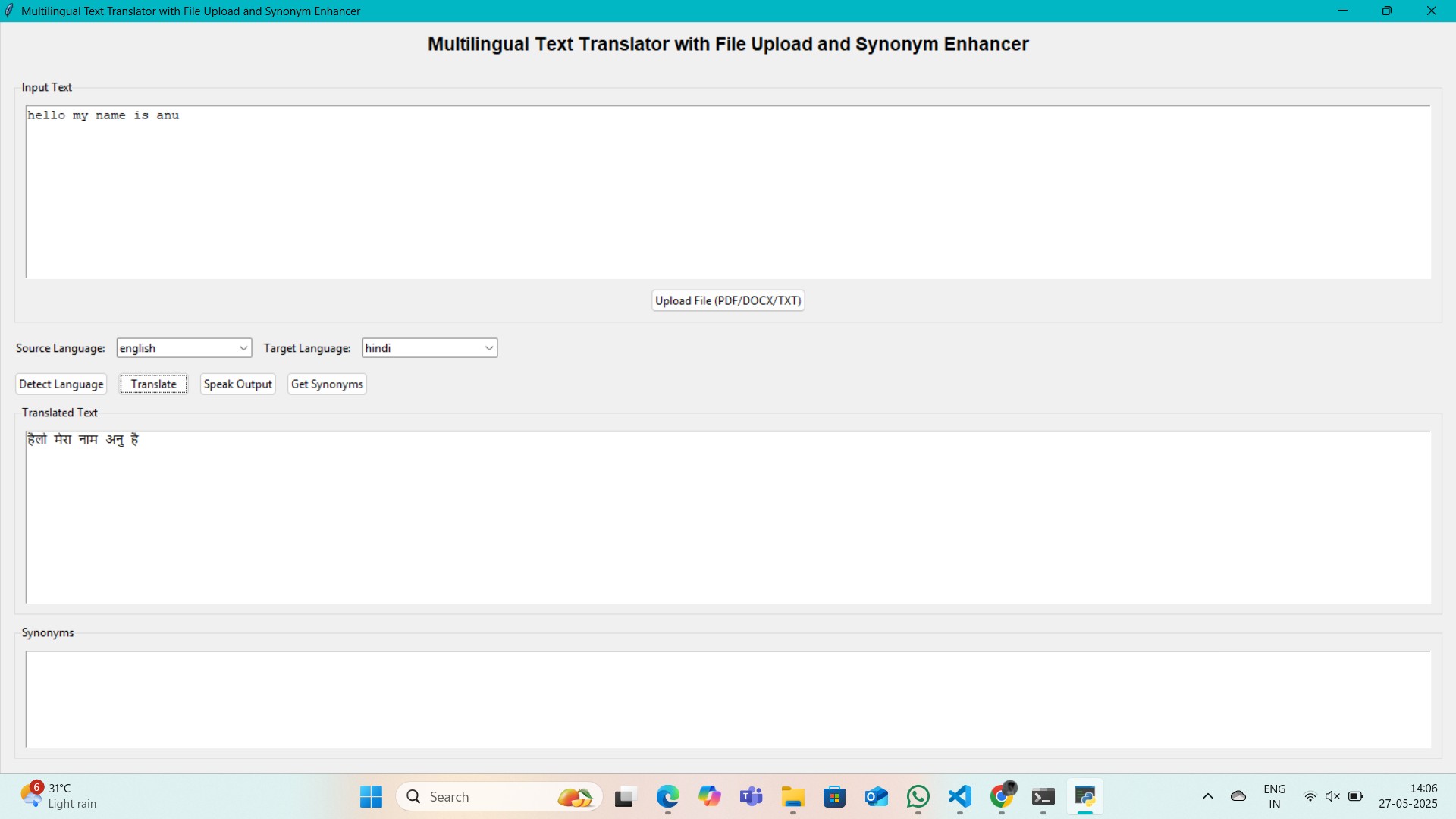Open WhatsApp from the taskbar

point(918,796)
